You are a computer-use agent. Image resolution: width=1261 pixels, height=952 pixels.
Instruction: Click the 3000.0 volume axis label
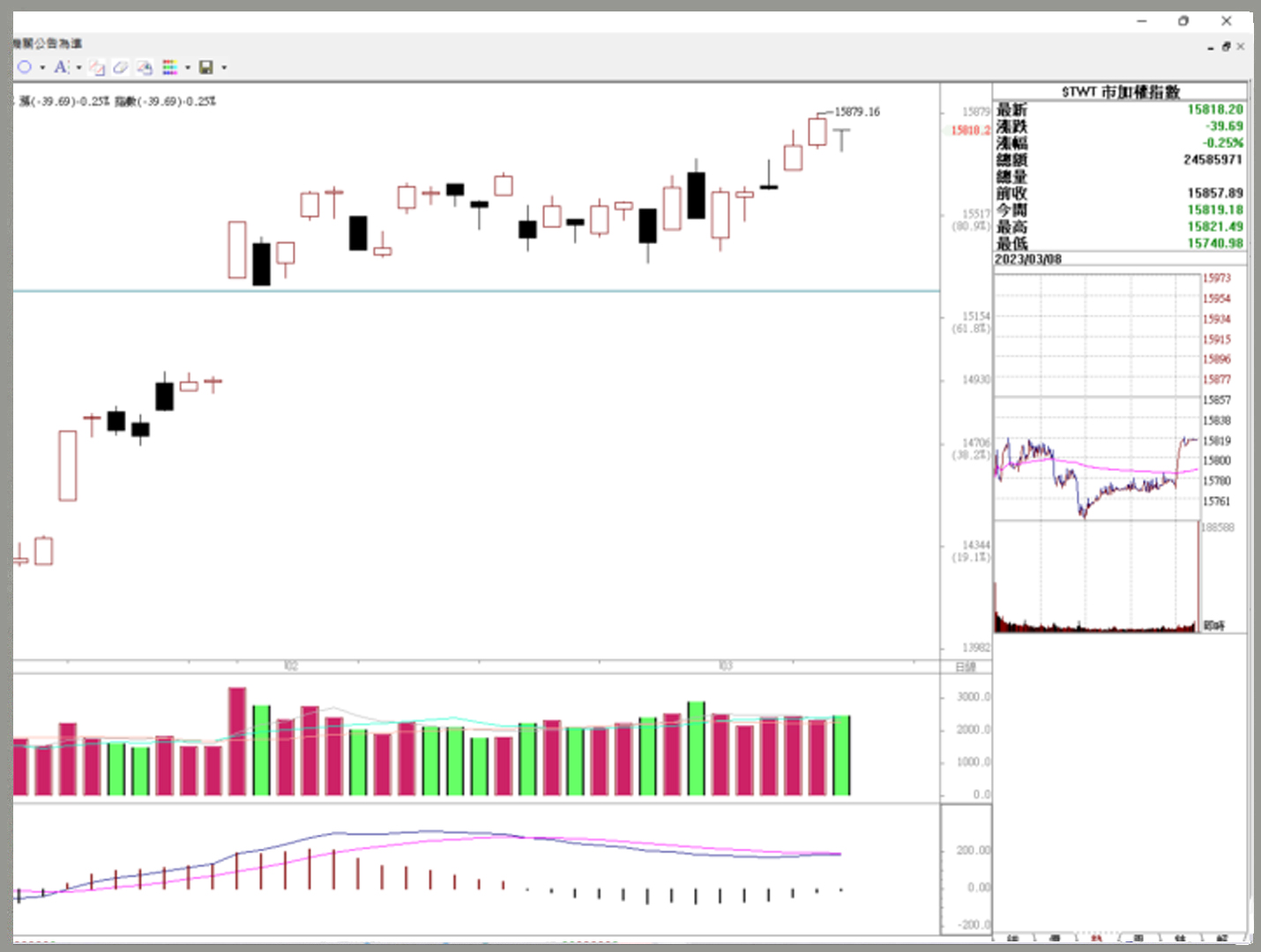974,697
